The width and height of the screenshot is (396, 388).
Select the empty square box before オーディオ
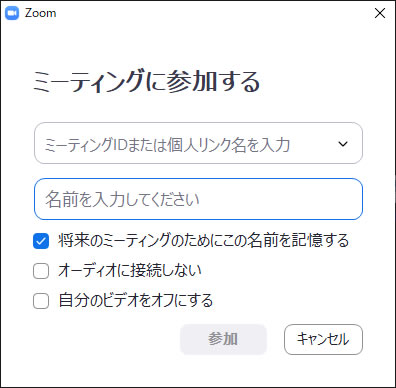tap(41, 271)
